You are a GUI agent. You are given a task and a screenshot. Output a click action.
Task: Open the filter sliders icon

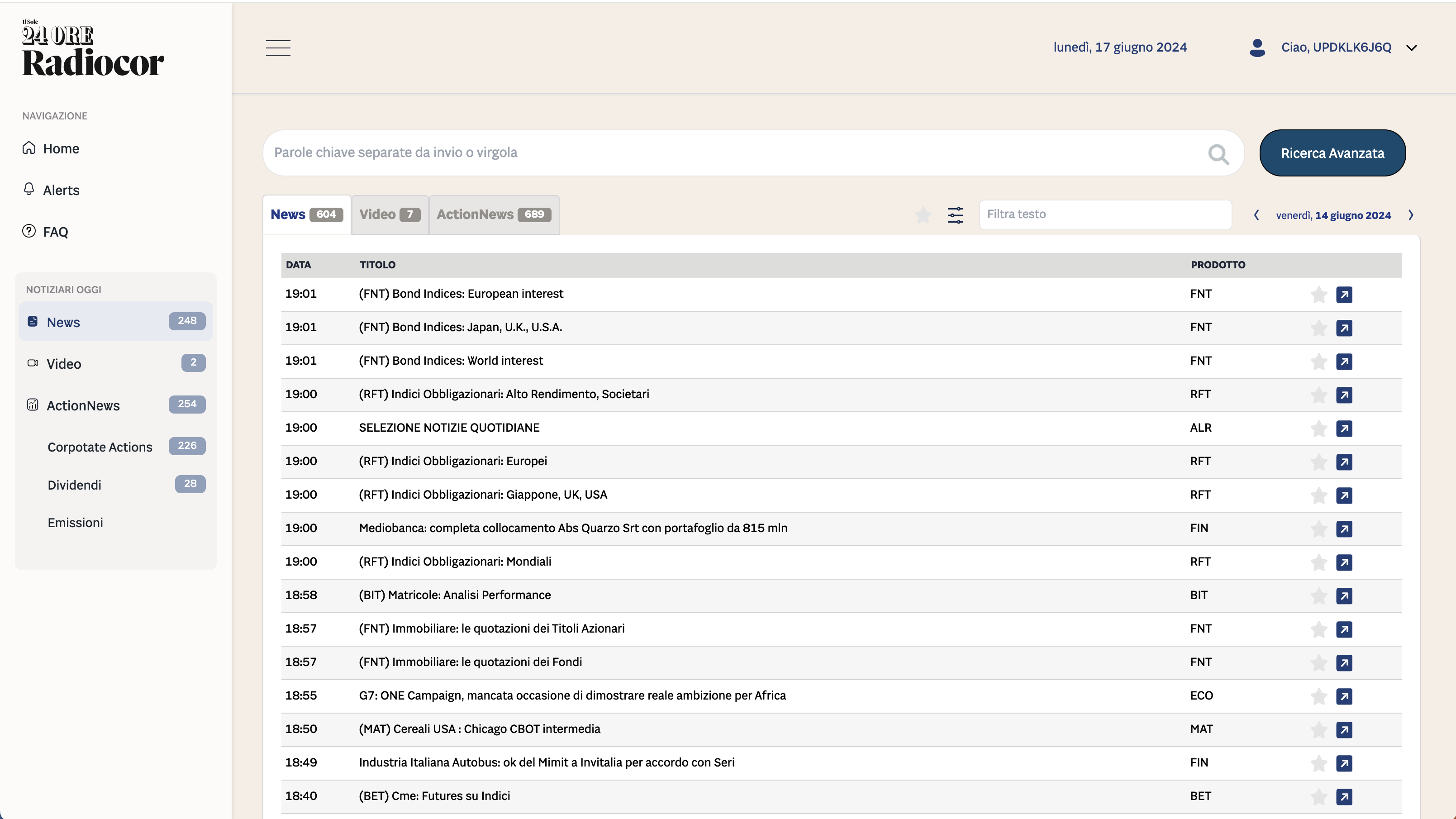[x=955, y=215]
